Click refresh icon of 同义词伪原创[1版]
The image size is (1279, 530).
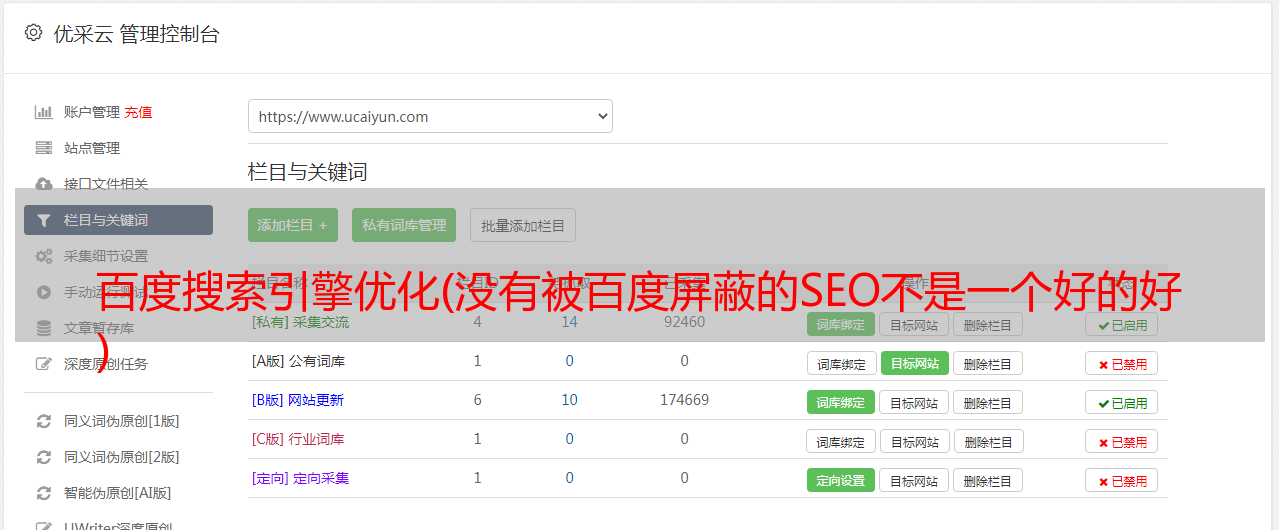point(44,421)
